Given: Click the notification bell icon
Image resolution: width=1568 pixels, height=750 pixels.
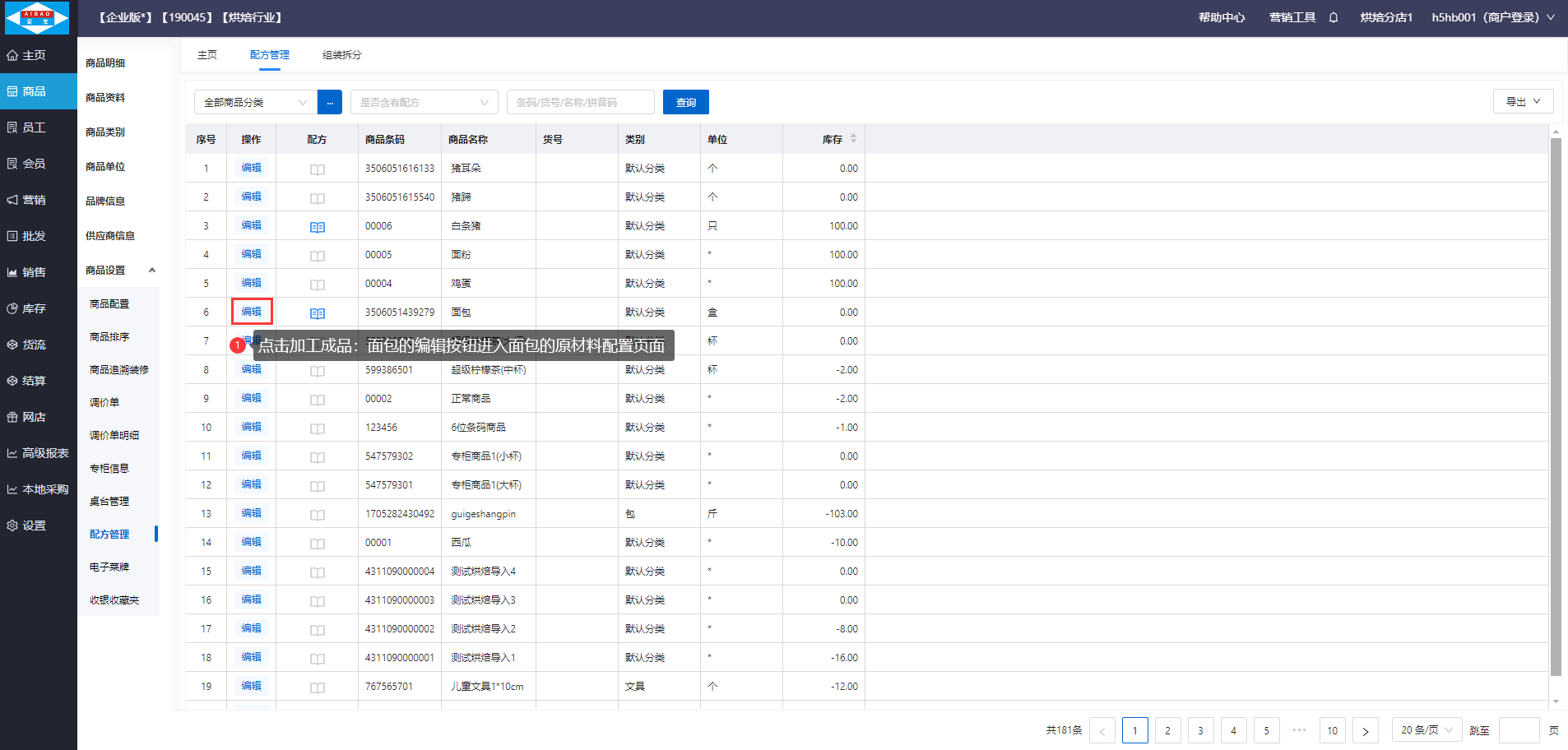Looking at the screenshot, I should click(1334, 17).
